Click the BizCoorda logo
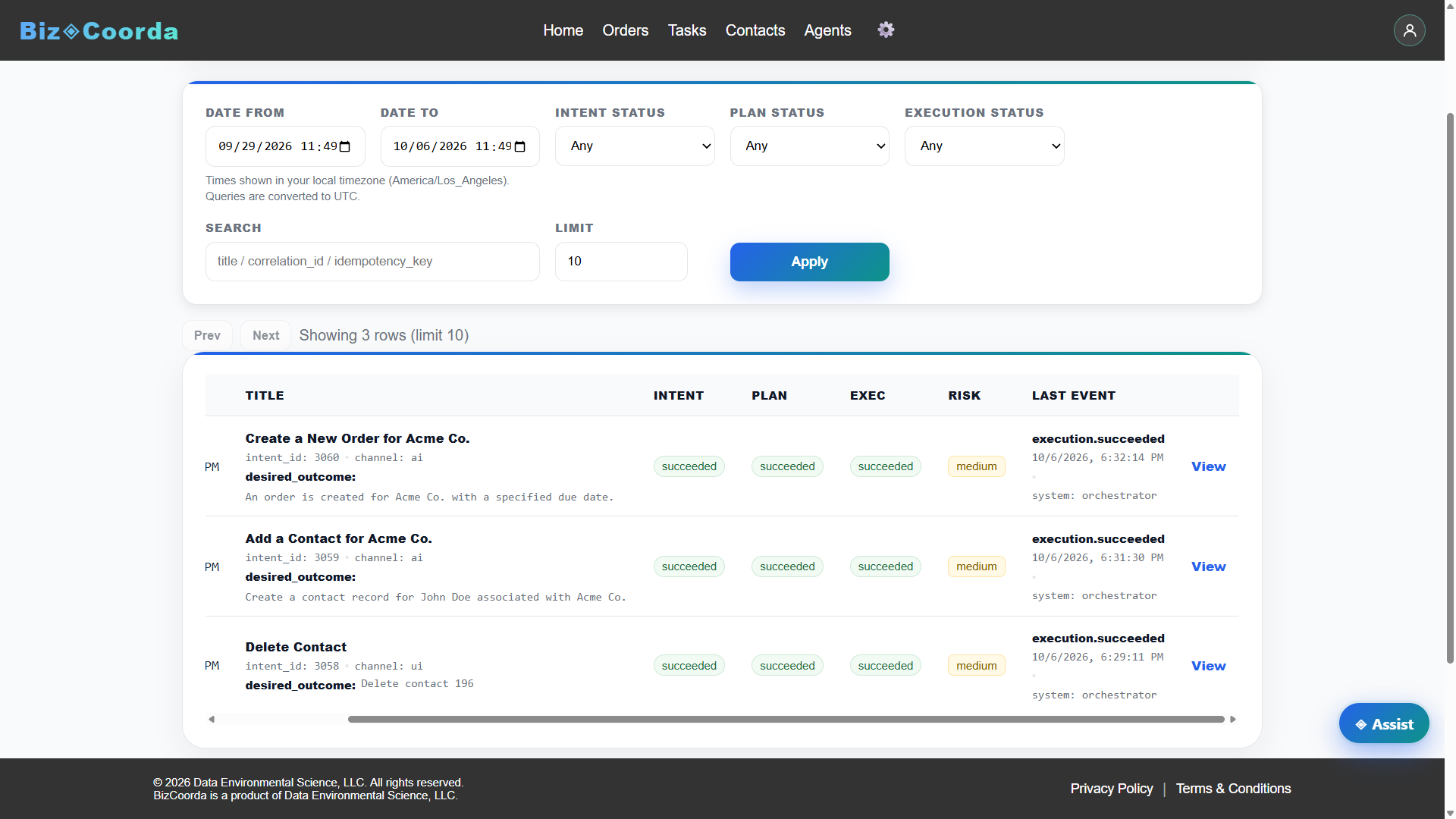Viewport: 1456px width, 819px height. 99,31
